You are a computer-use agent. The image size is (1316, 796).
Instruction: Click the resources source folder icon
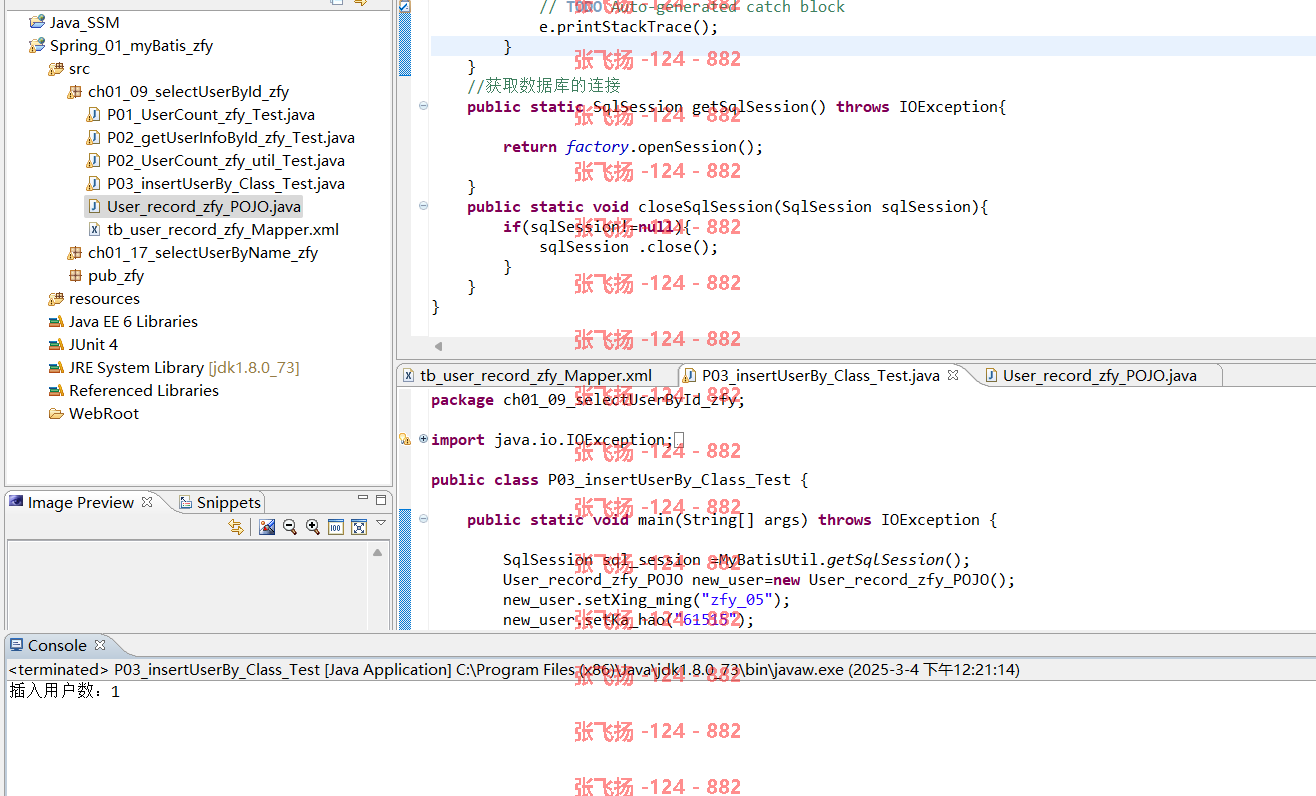(56, 298)
